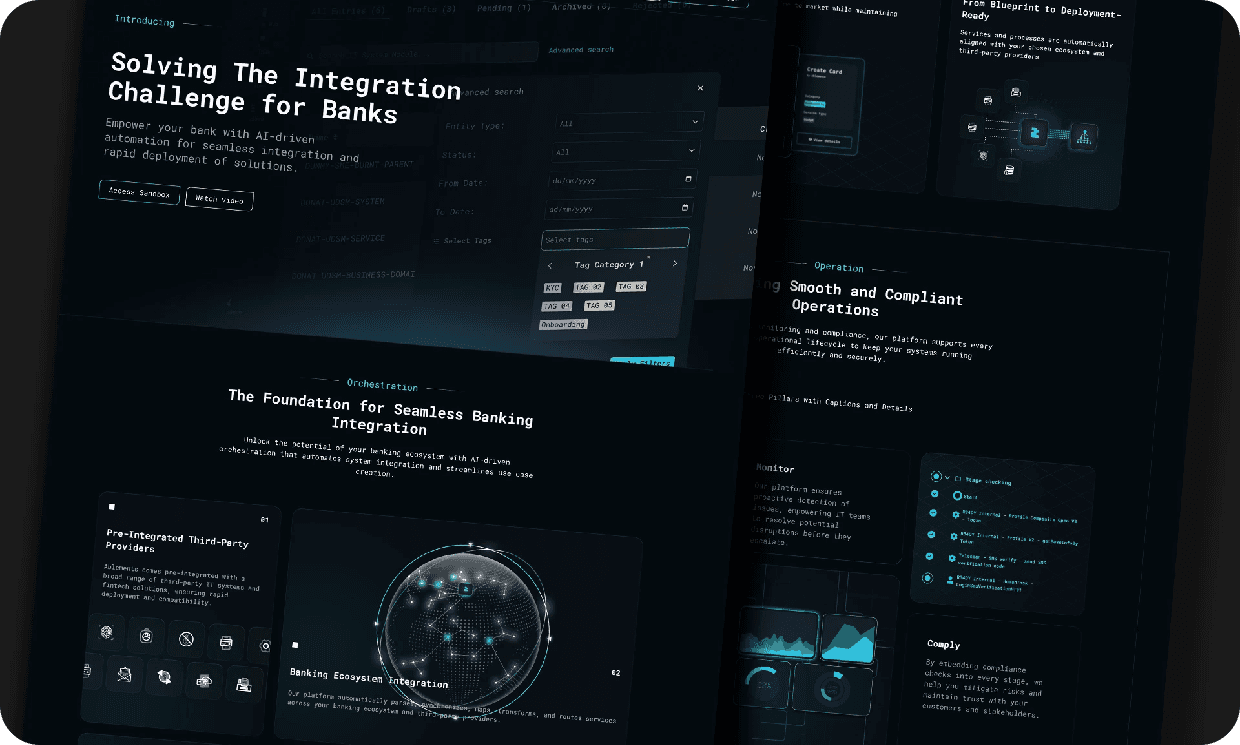Click the payment card provider icon
The width and height of the screenshot is (1240, 745).
coord(203,682)
